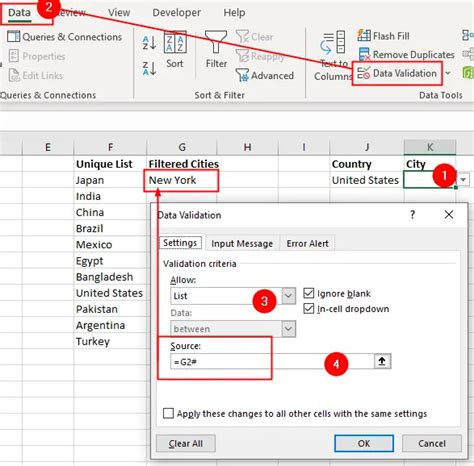474x466 pixels.
Task: Click the Clear filter command
Action: [x=255, y=37]
